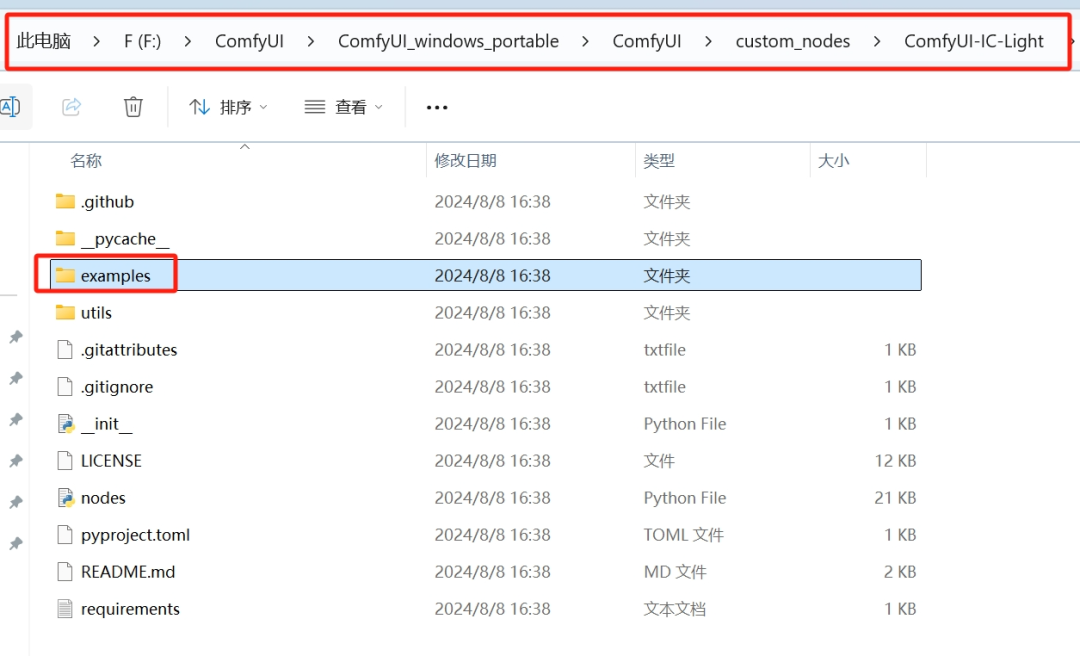Click 此电脑 in the address bar
Screen dimensions: 1080x656
[x=43, y=41]
